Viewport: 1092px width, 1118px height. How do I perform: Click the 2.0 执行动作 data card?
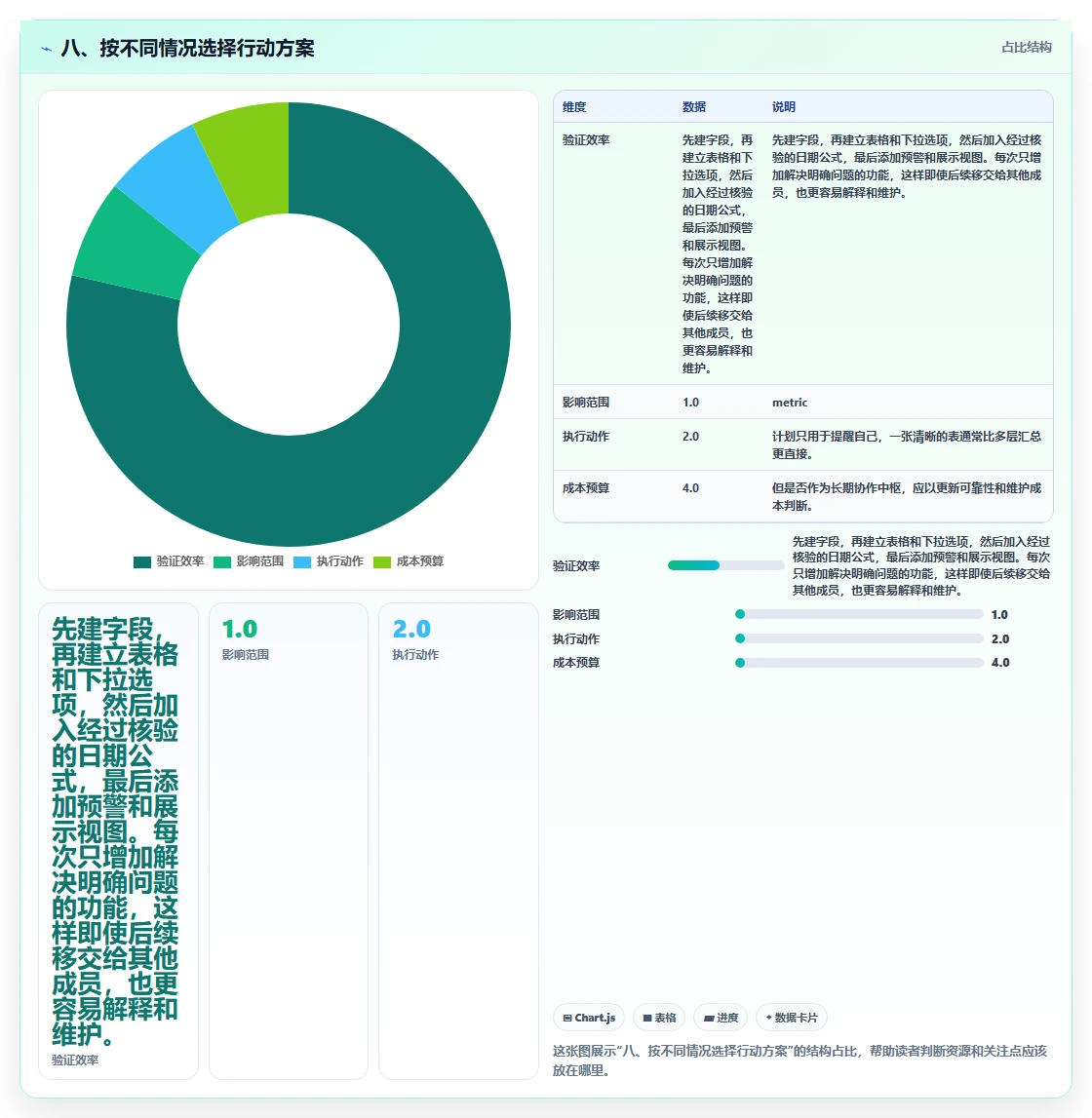pos(458,841)
